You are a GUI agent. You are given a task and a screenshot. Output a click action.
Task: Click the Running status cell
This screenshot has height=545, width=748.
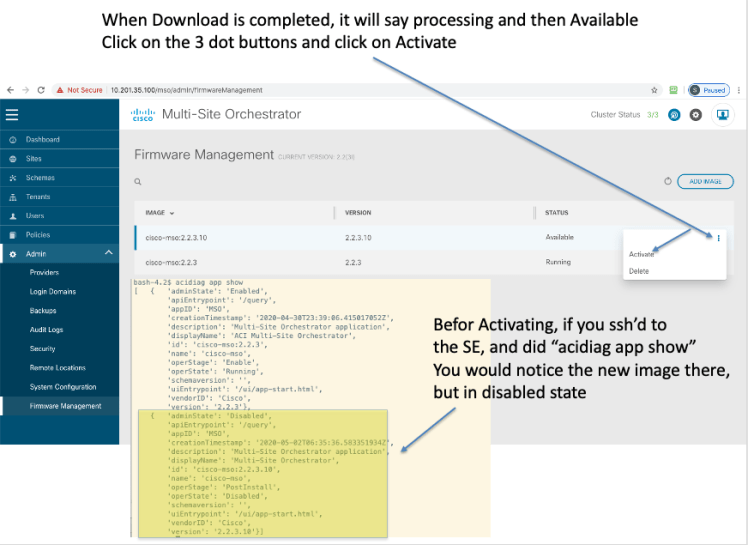tap(558, 262)
